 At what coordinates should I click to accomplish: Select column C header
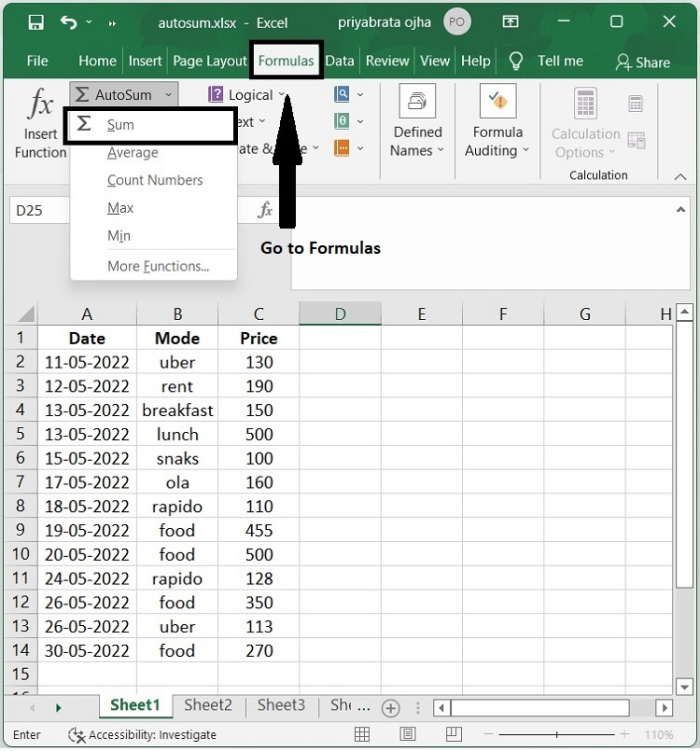click(259, 314)
